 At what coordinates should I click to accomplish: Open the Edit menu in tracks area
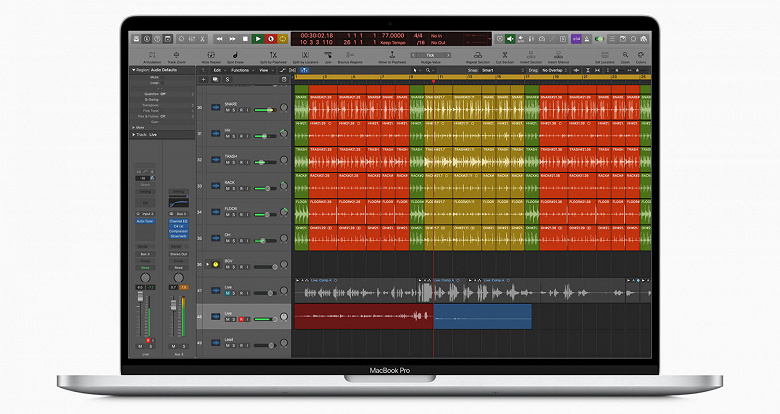coord(216,71)
